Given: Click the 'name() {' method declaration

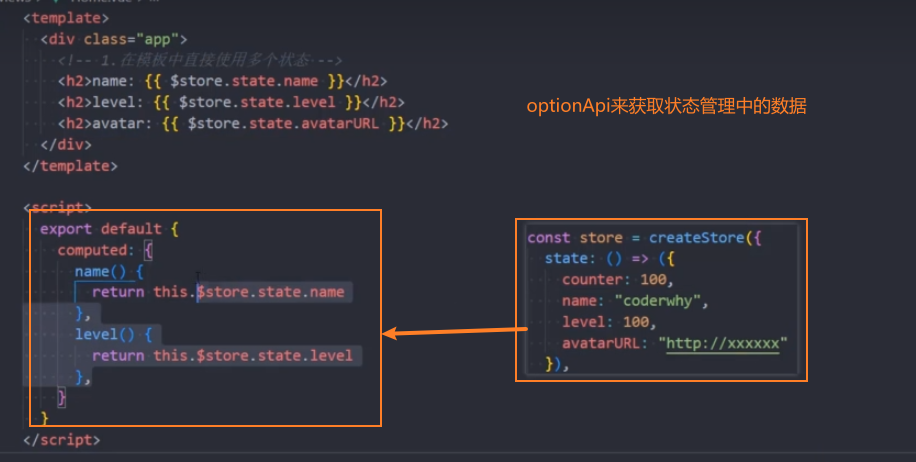Looking at the screenshot, I should 109,272.
